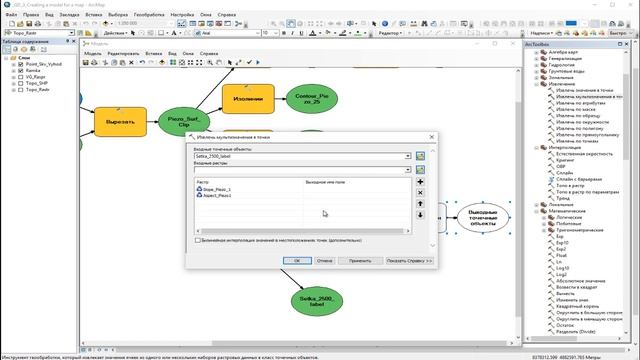Click OK in the tool dialog

tap(297, 260)
